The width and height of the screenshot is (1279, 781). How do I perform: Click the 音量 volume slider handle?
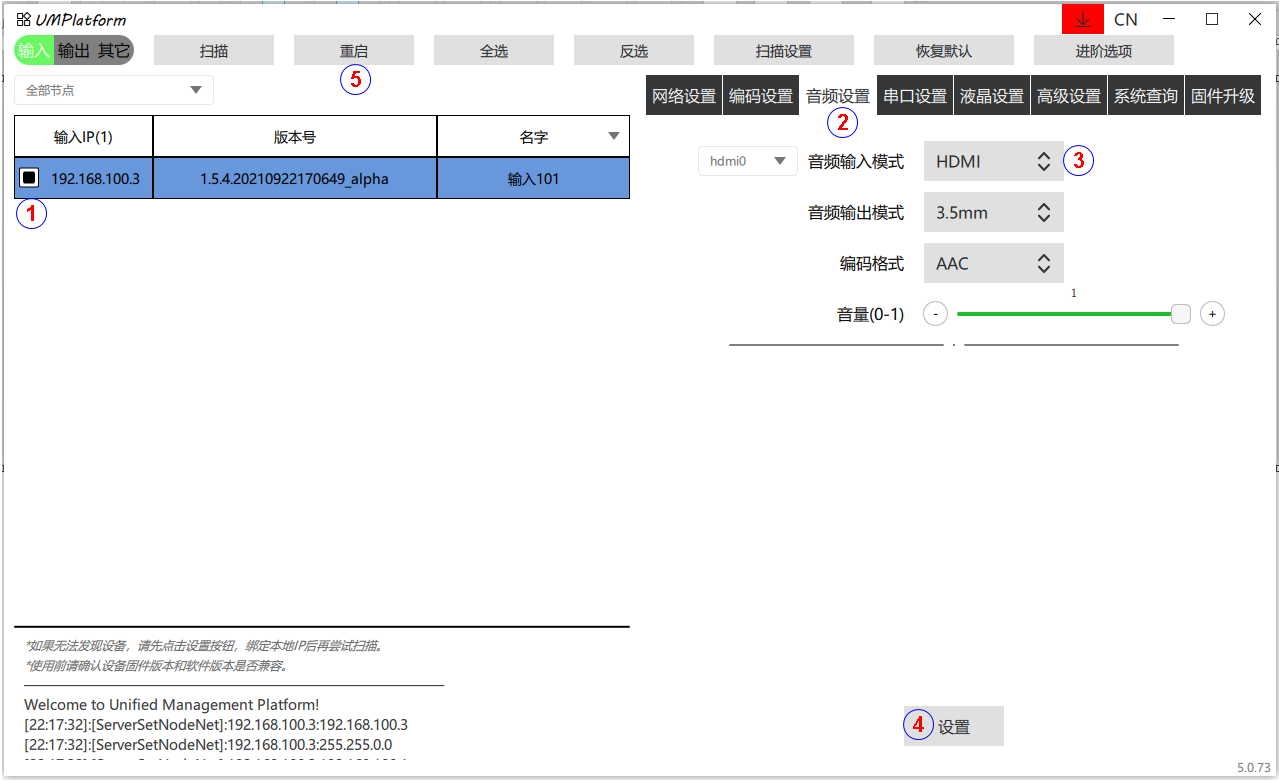tap(1181, 314)
